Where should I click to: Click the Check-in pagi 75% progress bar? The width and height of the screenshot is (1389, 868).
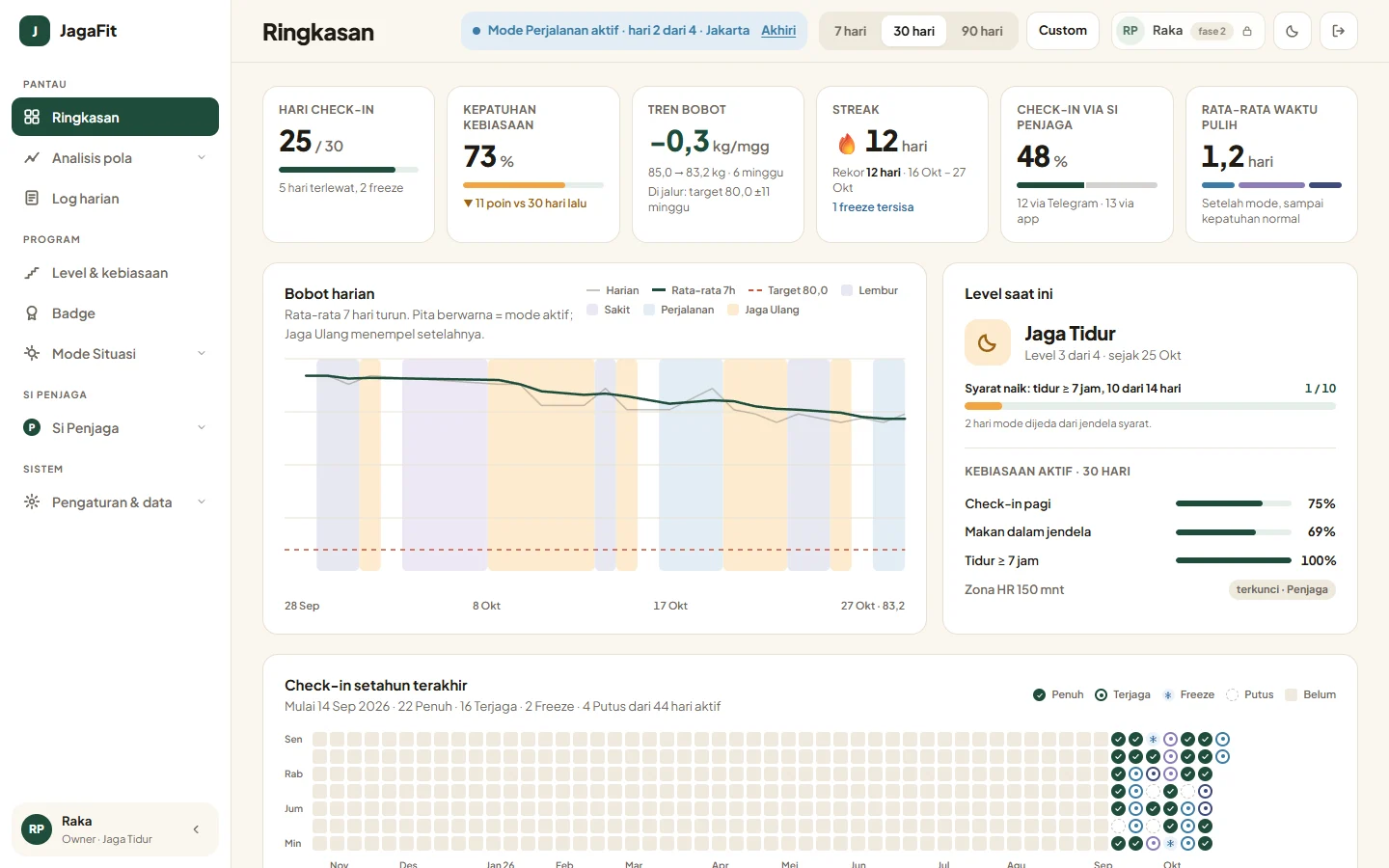click(1234, 503)
